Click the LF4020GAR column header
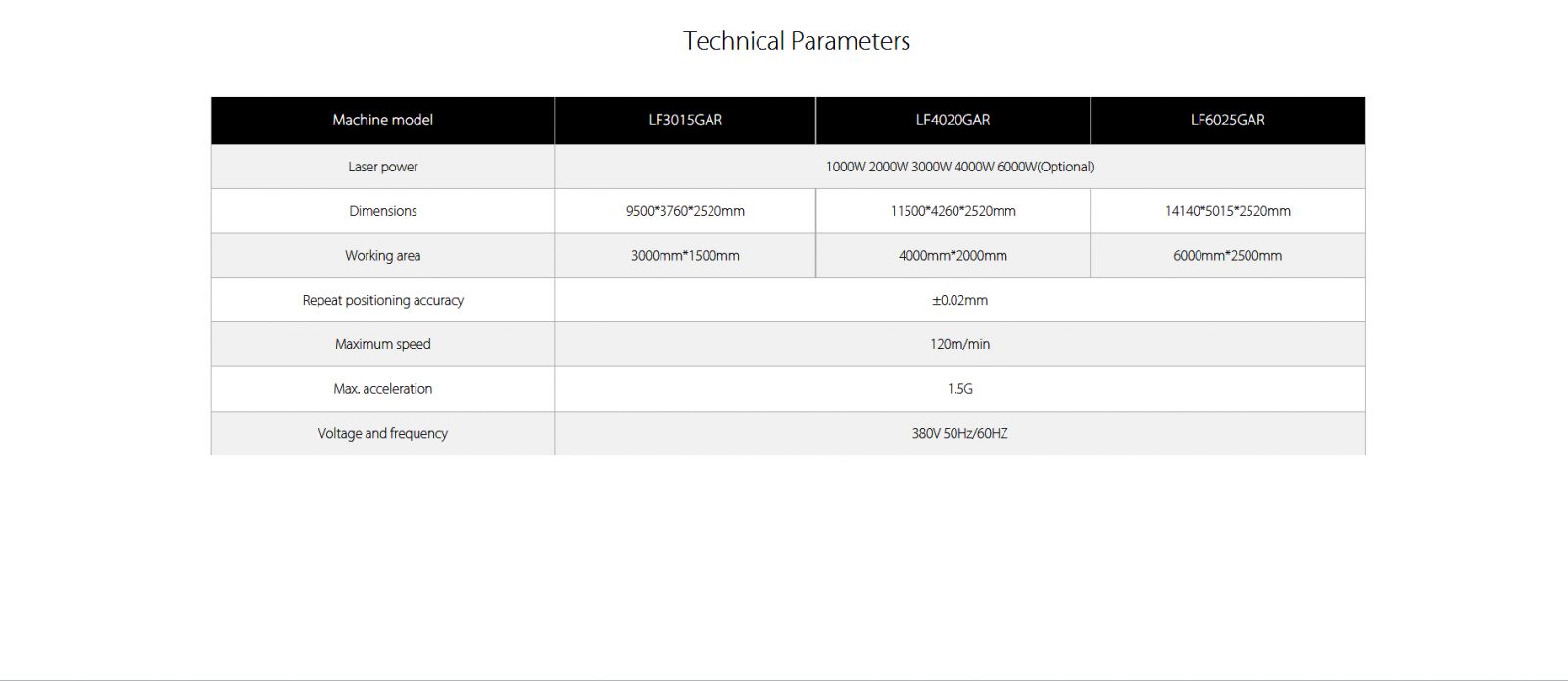 coord(953,120)
